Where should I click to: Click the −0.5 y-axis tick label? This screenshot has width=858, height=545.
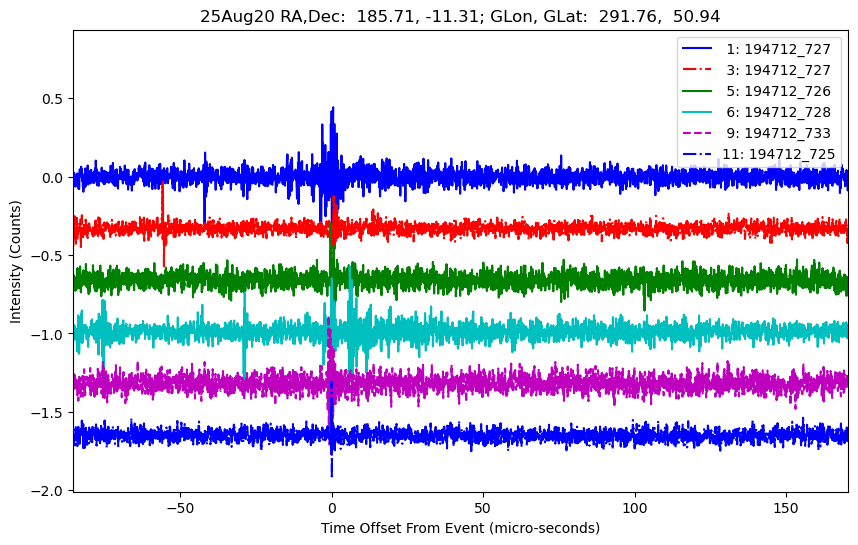(x=47, y=256)
